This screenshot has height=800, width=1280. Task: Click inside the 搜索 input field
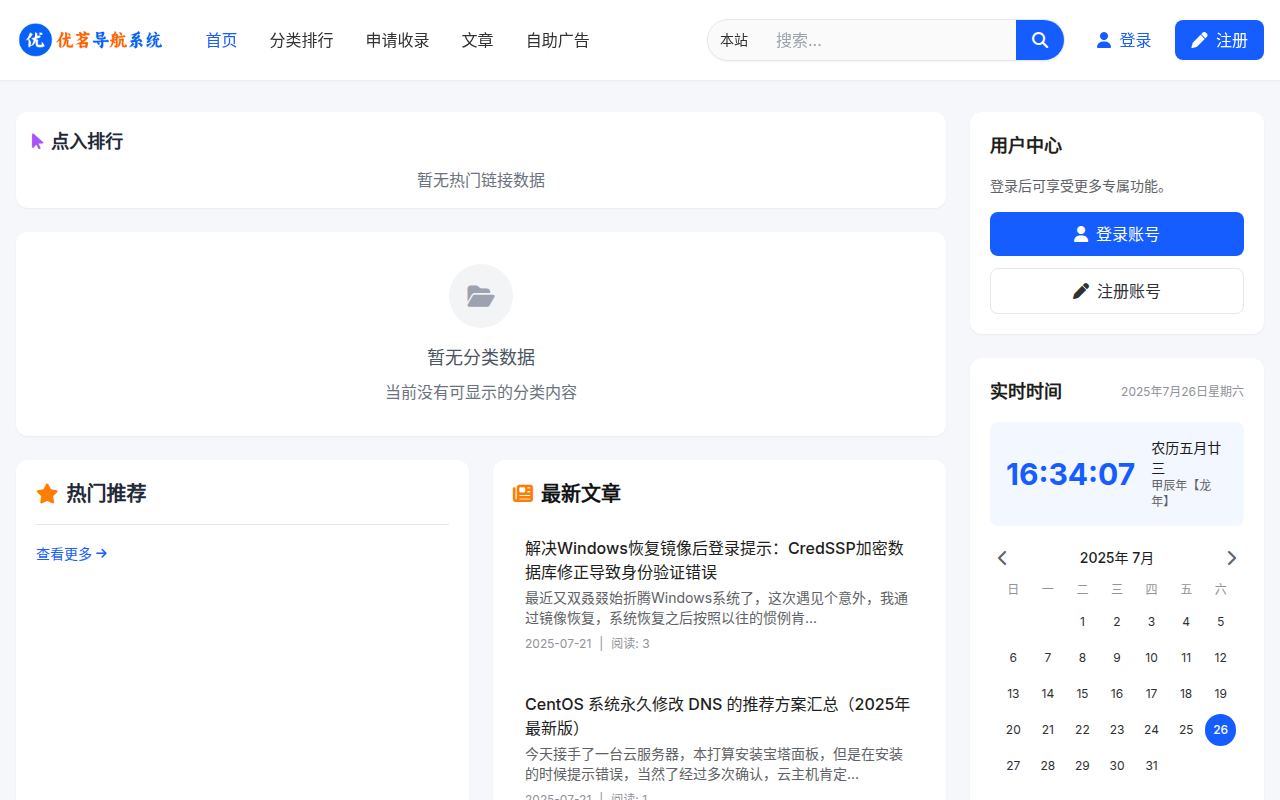(x=880, y=40)
